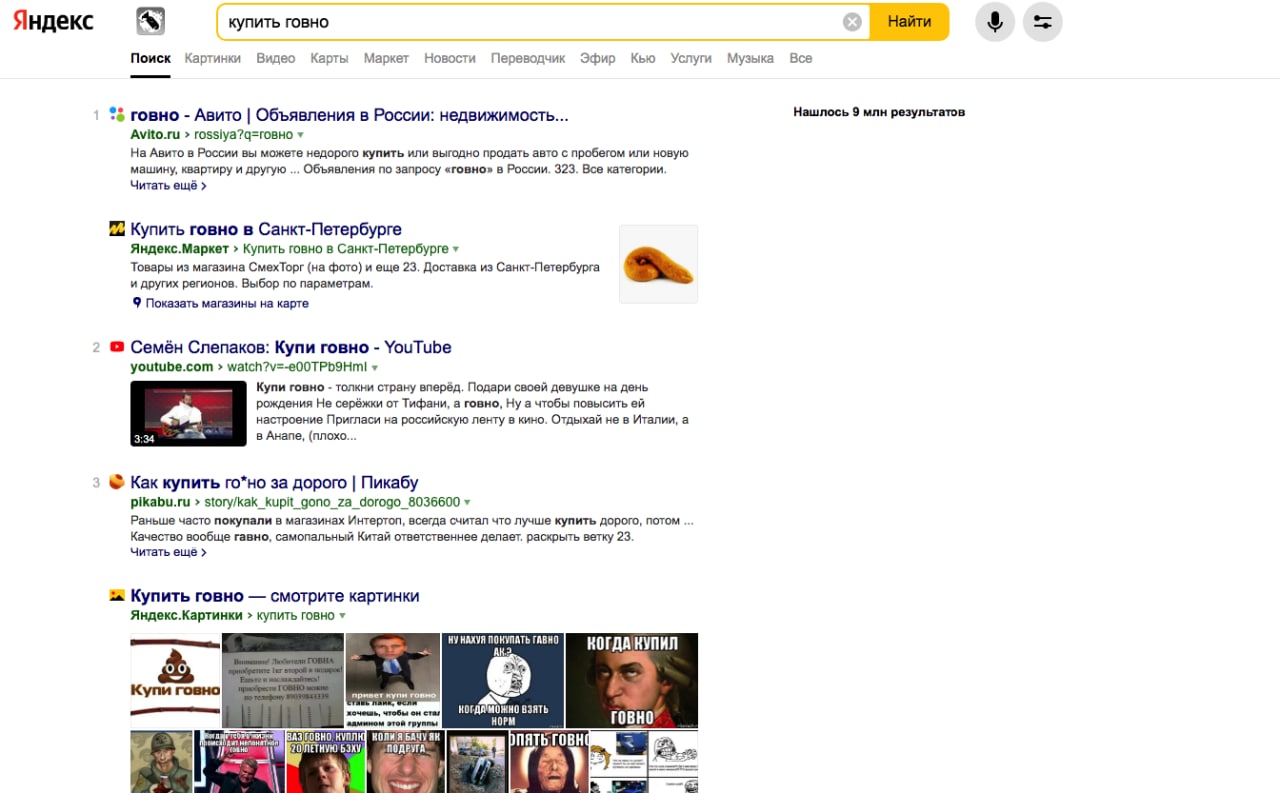Image resolution: width=1280 pixels, height=793 pixels.
Task: Expand dropdown arrow after pikabu story URL
Action: point(467,503)
